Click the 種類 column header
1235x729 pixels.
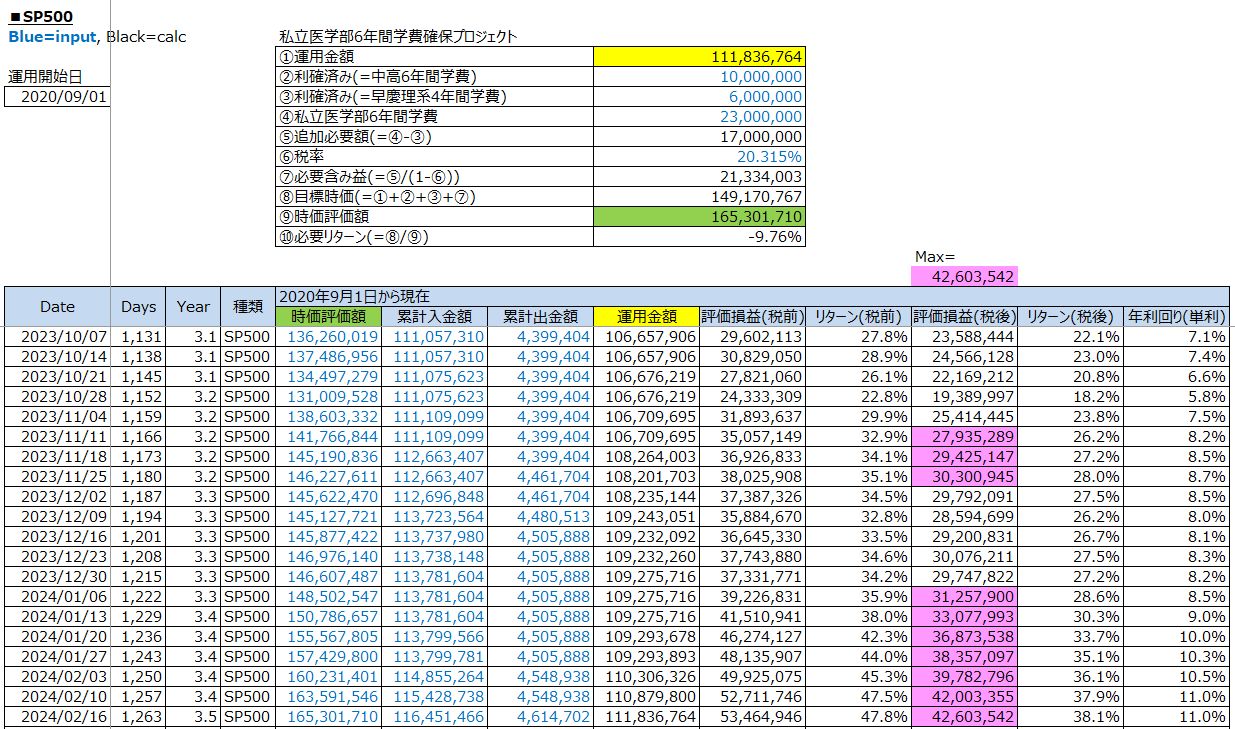[x=247, y=306]
